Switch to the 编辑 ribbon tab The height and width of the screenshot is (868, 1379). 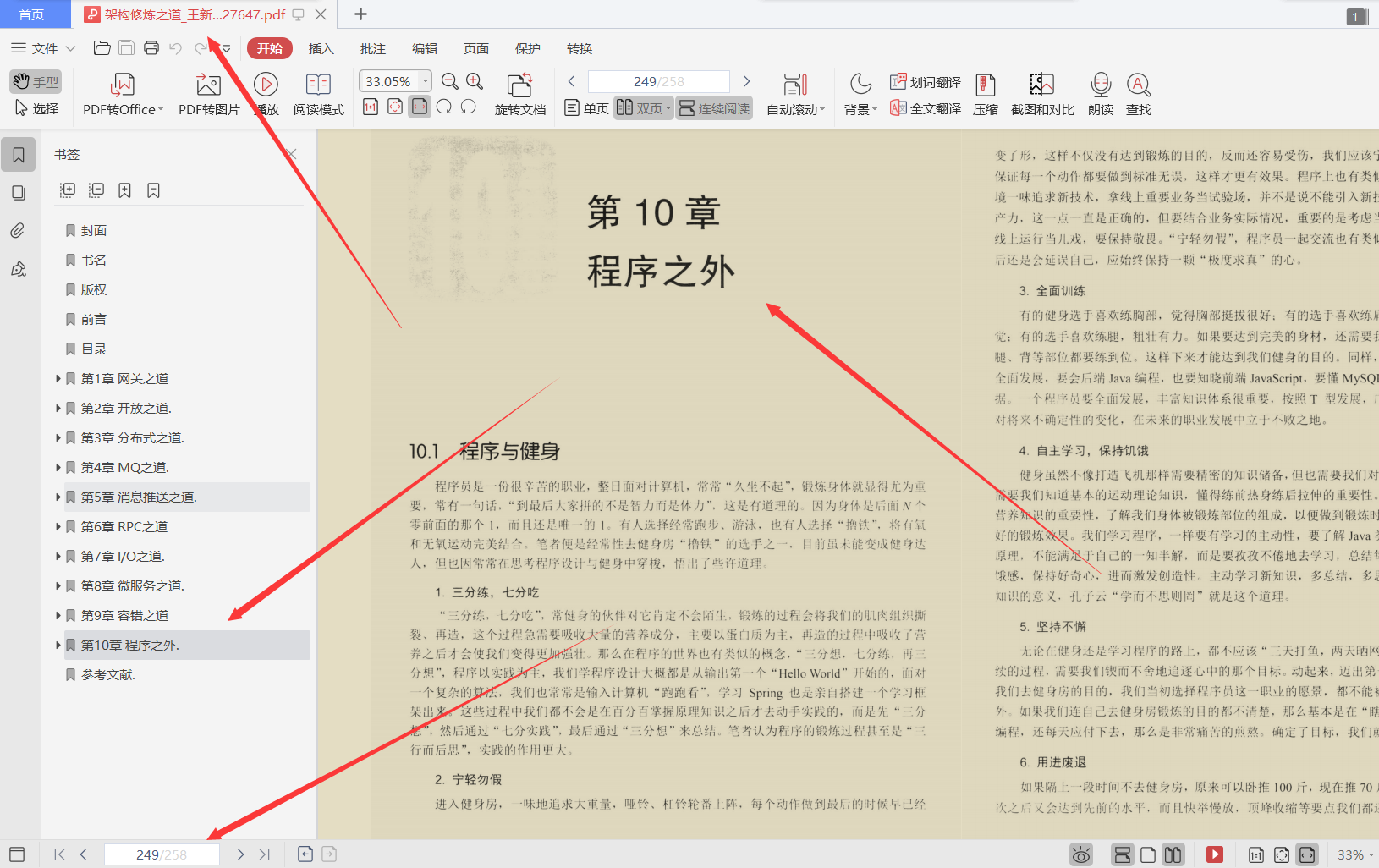pyautogui.click(x=424, y=48)
